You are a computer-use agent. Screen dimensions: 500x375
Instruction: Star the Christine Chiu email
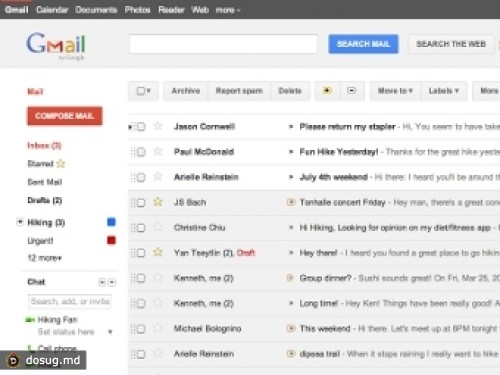pos(158,227)
